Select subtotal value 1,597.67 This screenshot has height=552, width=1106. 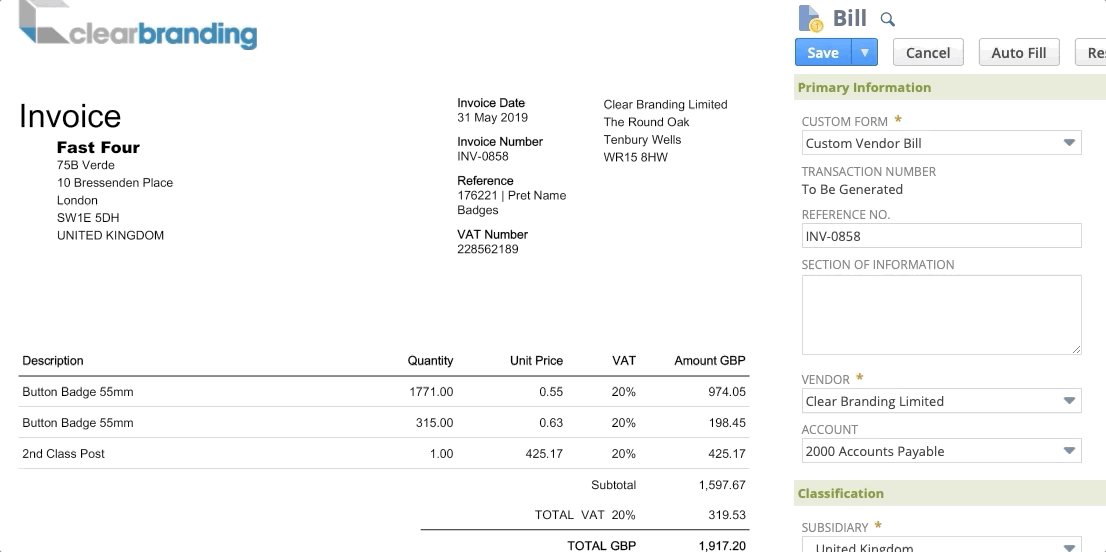(722, 485)
